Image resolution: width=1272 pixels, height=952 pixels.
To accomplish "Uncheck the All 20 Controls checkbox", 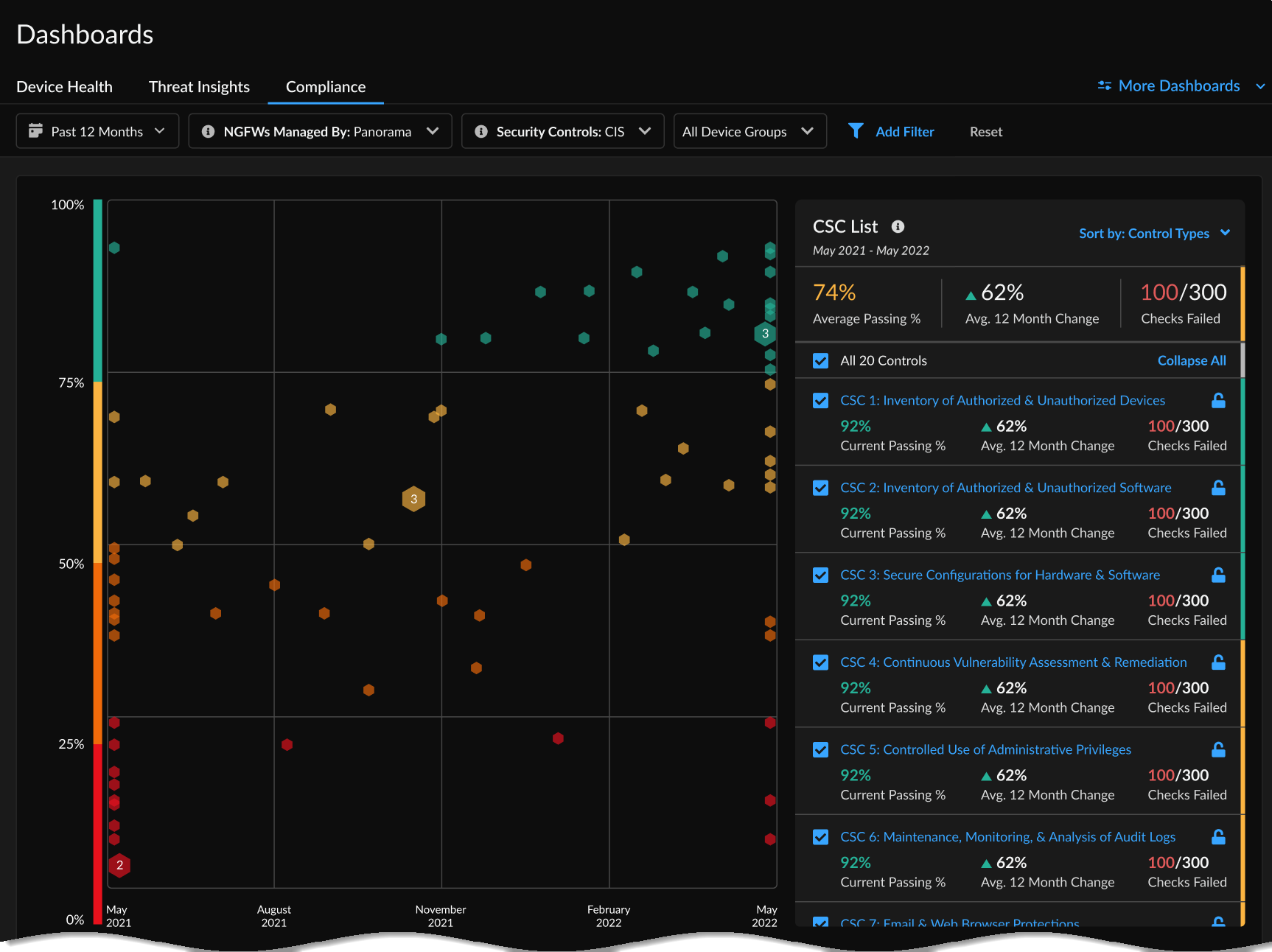I will (x=820, y=360).
